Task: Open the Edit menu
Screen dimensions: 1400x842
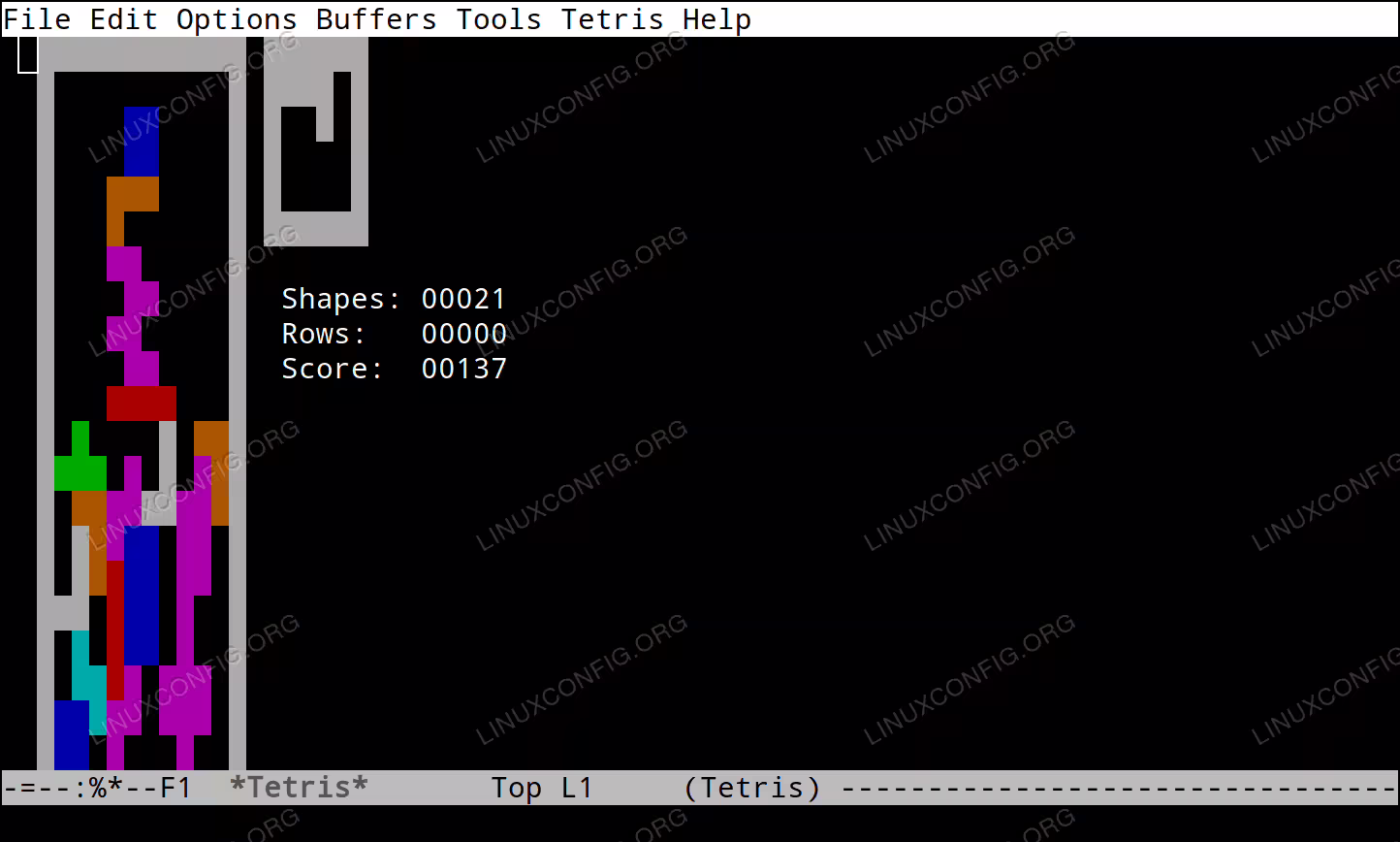Action: [124, 19]
